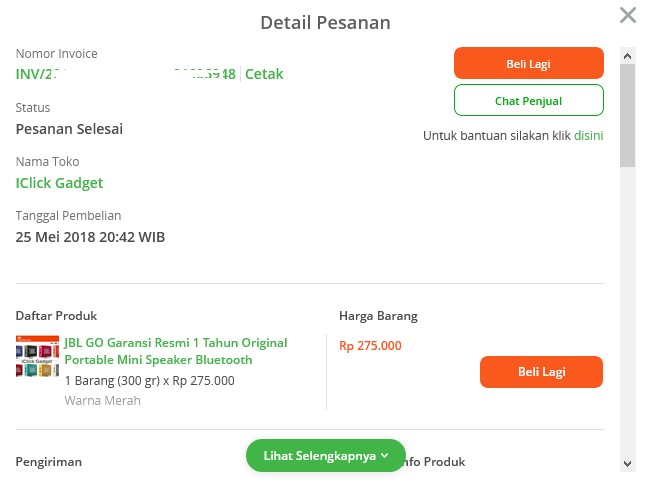652x485 pixels.
Task: Click the scrollbar down arrow
Action: [x=627, y=463]
